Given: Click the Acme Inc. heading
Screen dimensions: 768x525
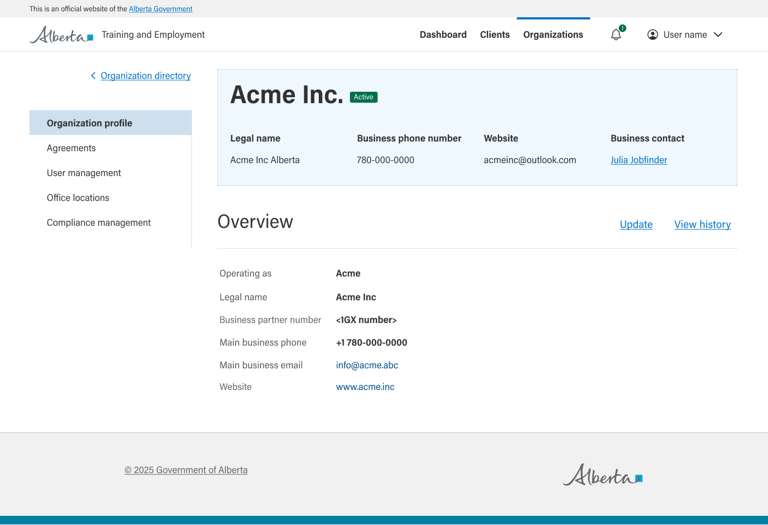Looking at the screenshot, I should point(287,95).
